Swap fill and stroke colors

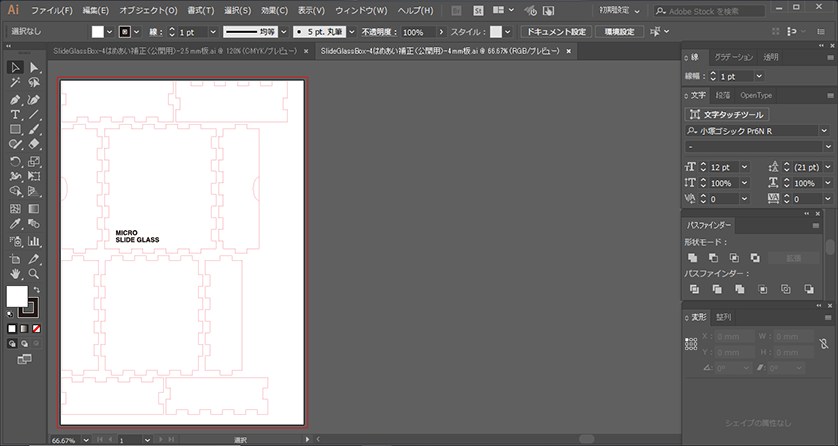pyautogui.click(x=37, y=289)
